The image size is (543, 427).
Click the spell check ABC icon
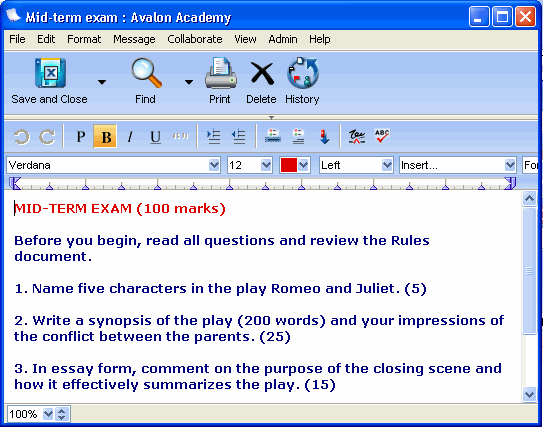point(382,136)
